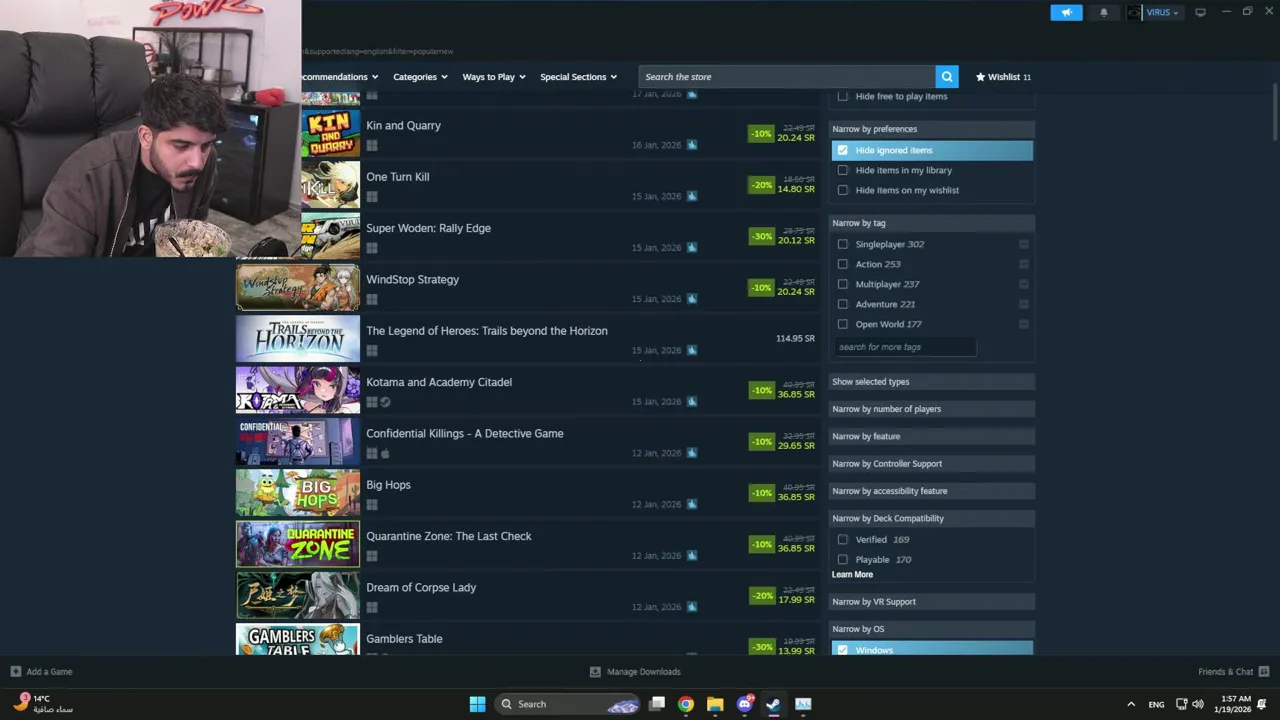Image resolution: width=1280 pixels, height=720 pixels.
Task: Open the Categories dropdown menu
Action: point(420,77)
